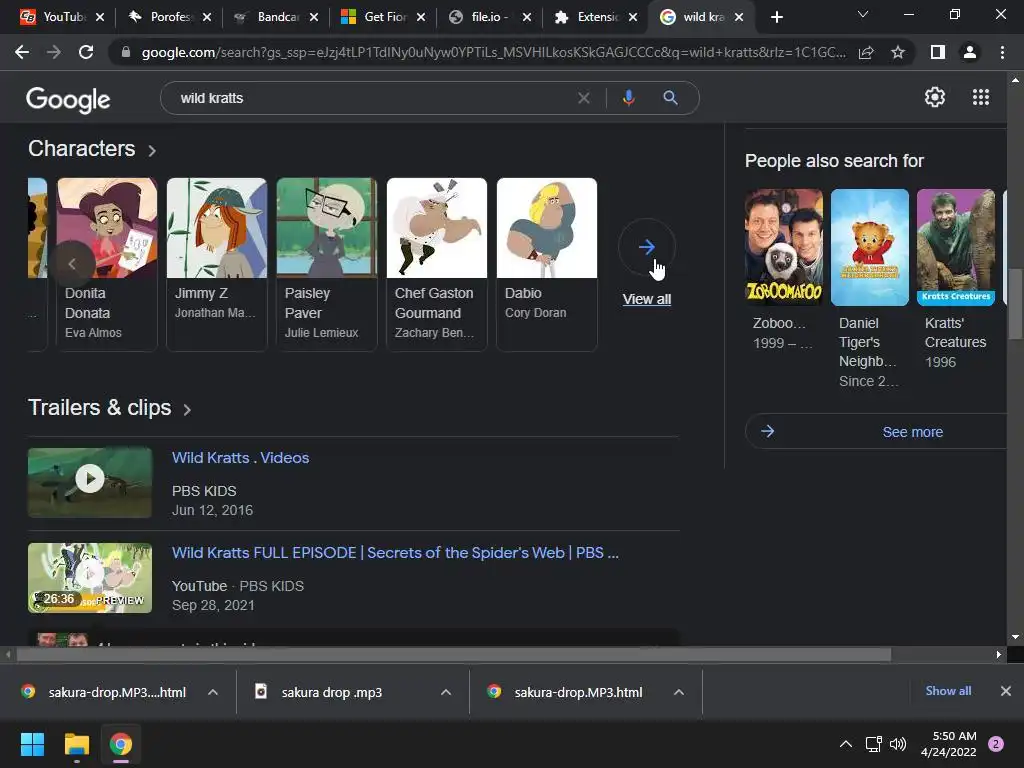This screenshot has width=1024, height=768.
Task: Show previous characters with the left arrow
Action: [72, 264]
